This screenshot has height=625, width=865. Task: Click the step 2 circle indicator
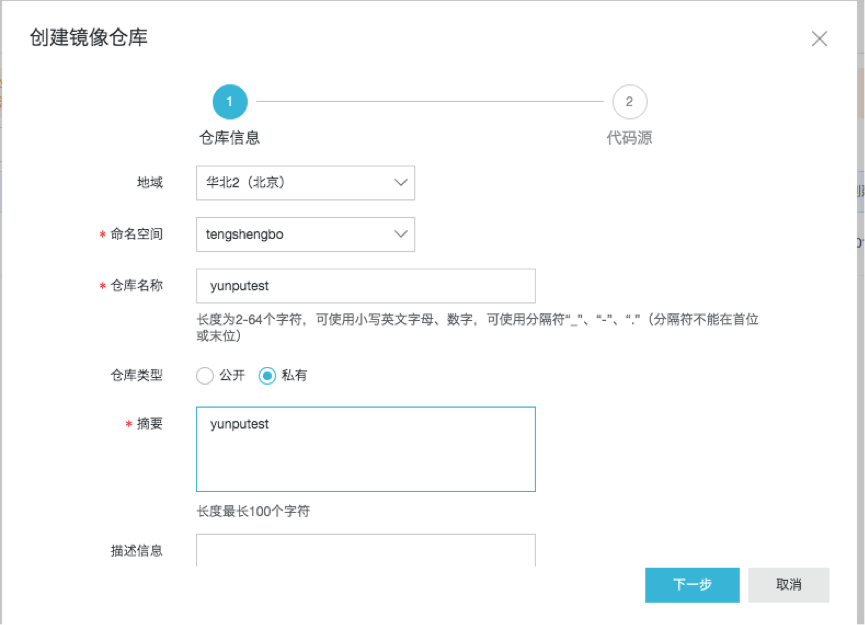point(629,102)
